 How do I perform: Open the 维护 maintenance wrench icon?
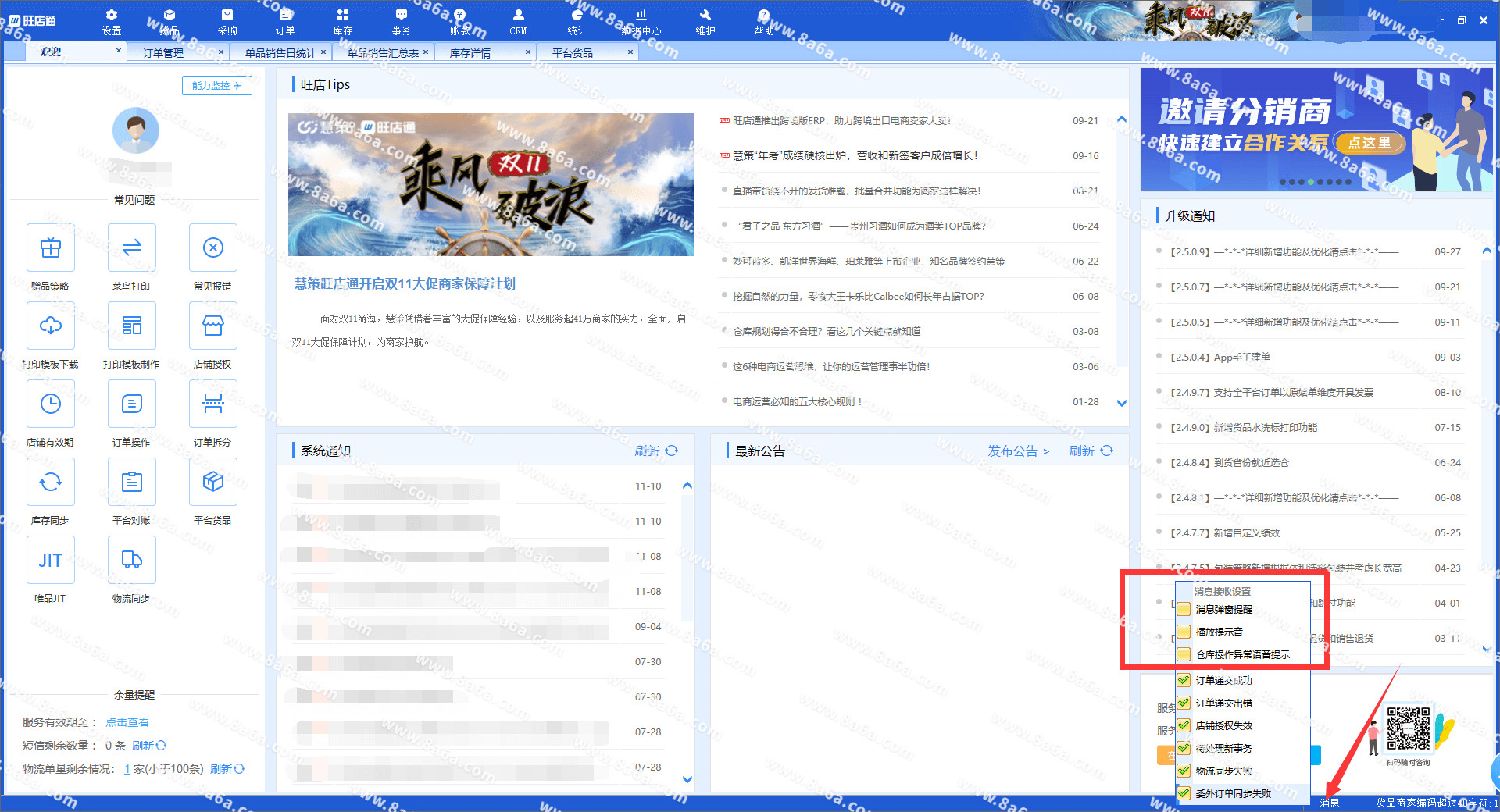click(x=705, y=22)
